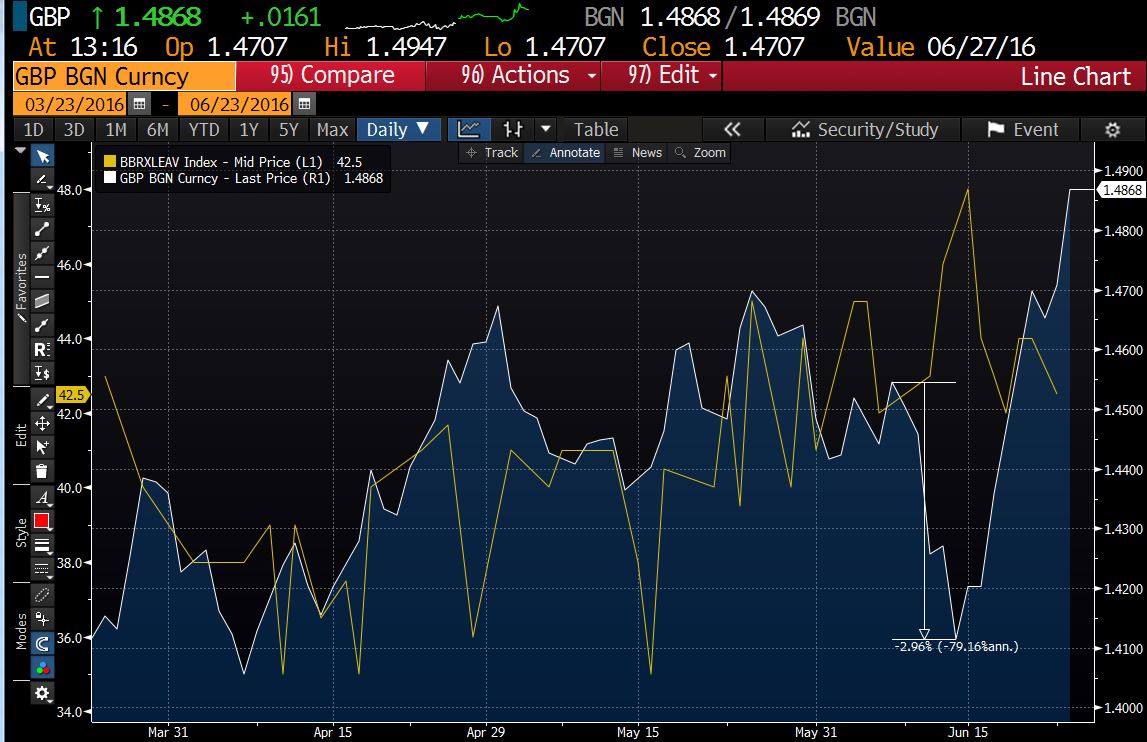1147x742 pixels.
Task: Select the dollar change measure tool
Action: 42,373
